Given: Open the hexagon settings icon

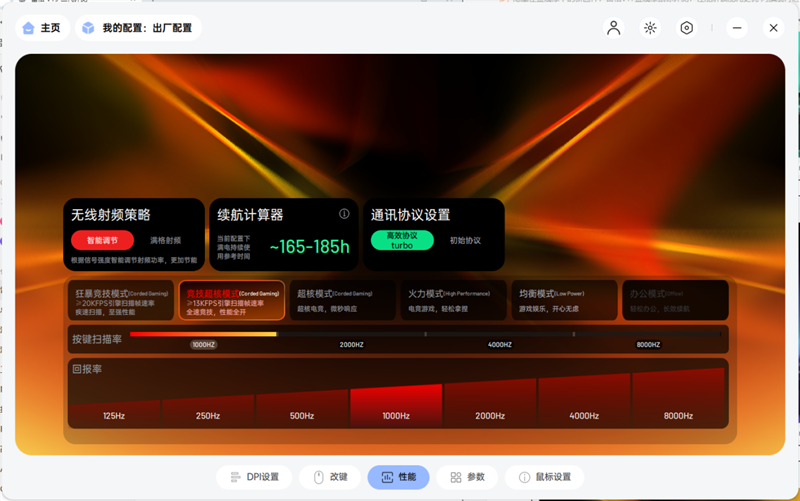Looking at the screenshot, I should tap(687, 28).
